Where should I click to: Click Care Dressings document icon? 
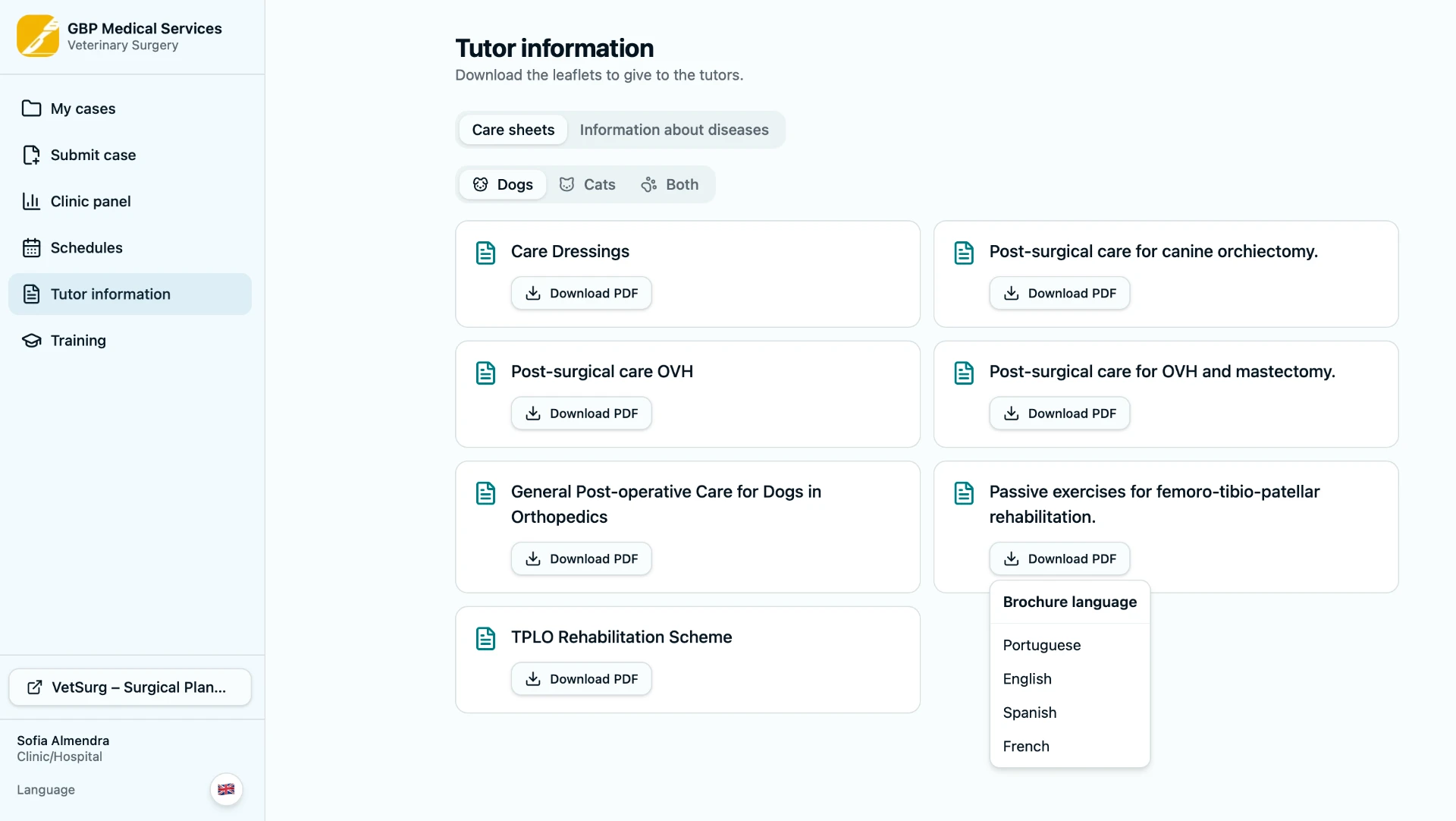click(485, 253)
